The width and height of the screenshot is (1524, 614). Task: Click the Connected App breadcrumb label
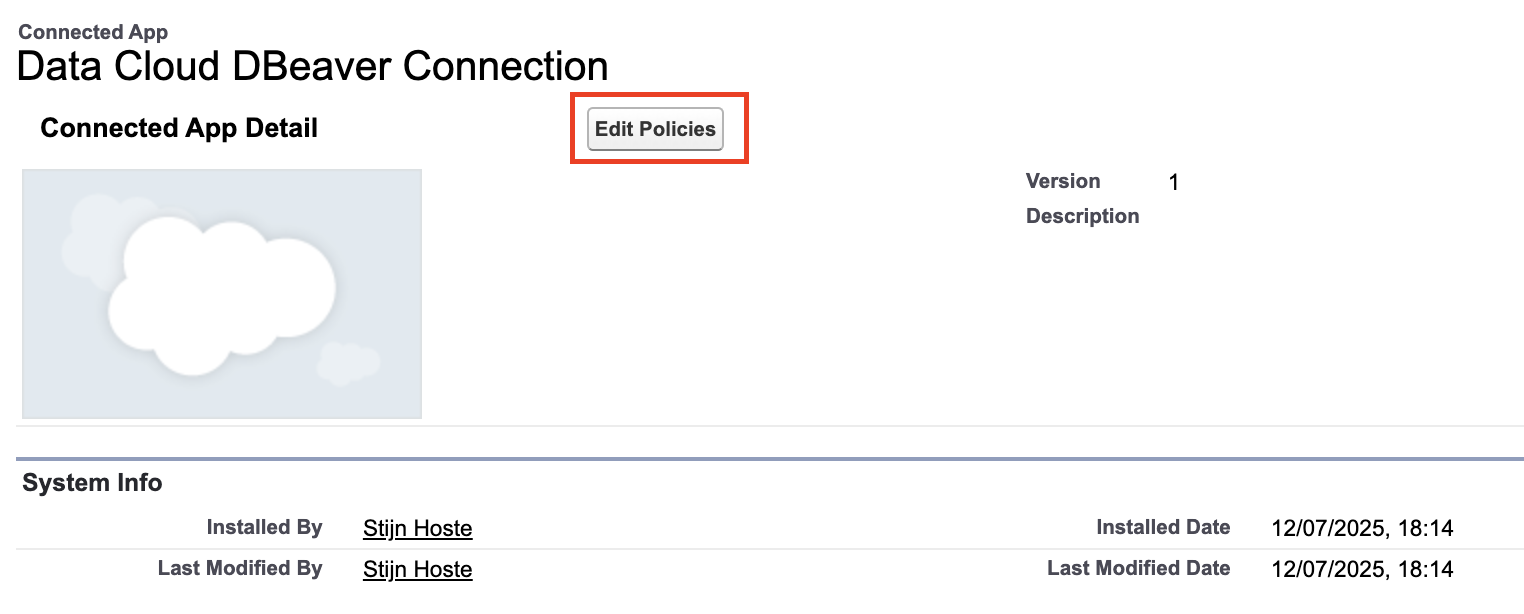(x=93, y=32)
